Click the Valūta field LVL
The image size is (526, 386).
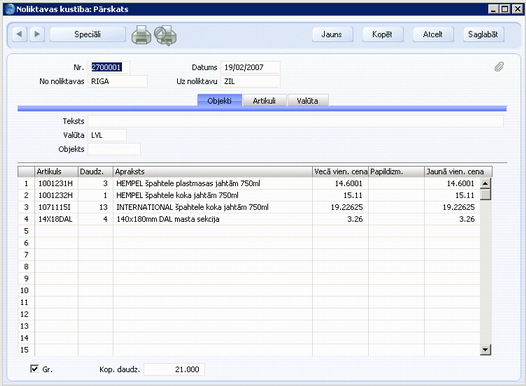pyautogui.click(x=107, y=135)
